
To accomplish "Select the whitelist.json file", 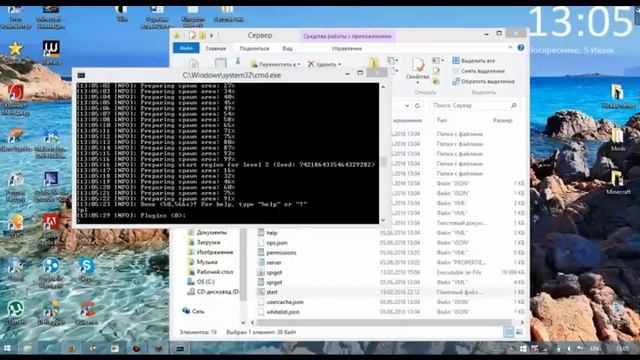I will (x=278, y=312).
